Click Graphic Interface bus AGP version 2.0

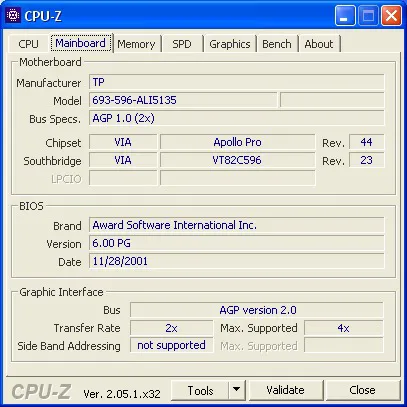tap(257, 310)
